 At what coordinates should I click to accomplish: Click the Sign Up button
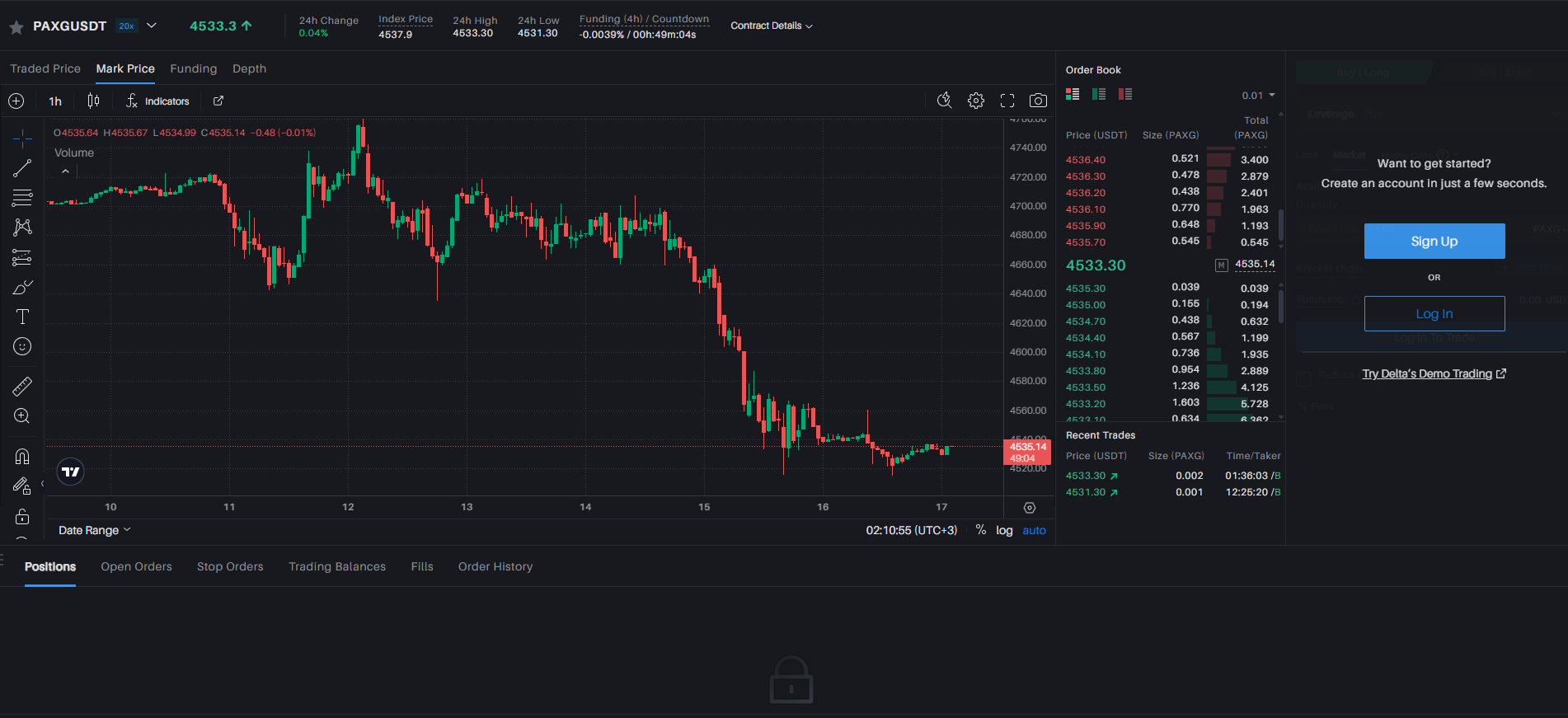(x=1434, y=241)
